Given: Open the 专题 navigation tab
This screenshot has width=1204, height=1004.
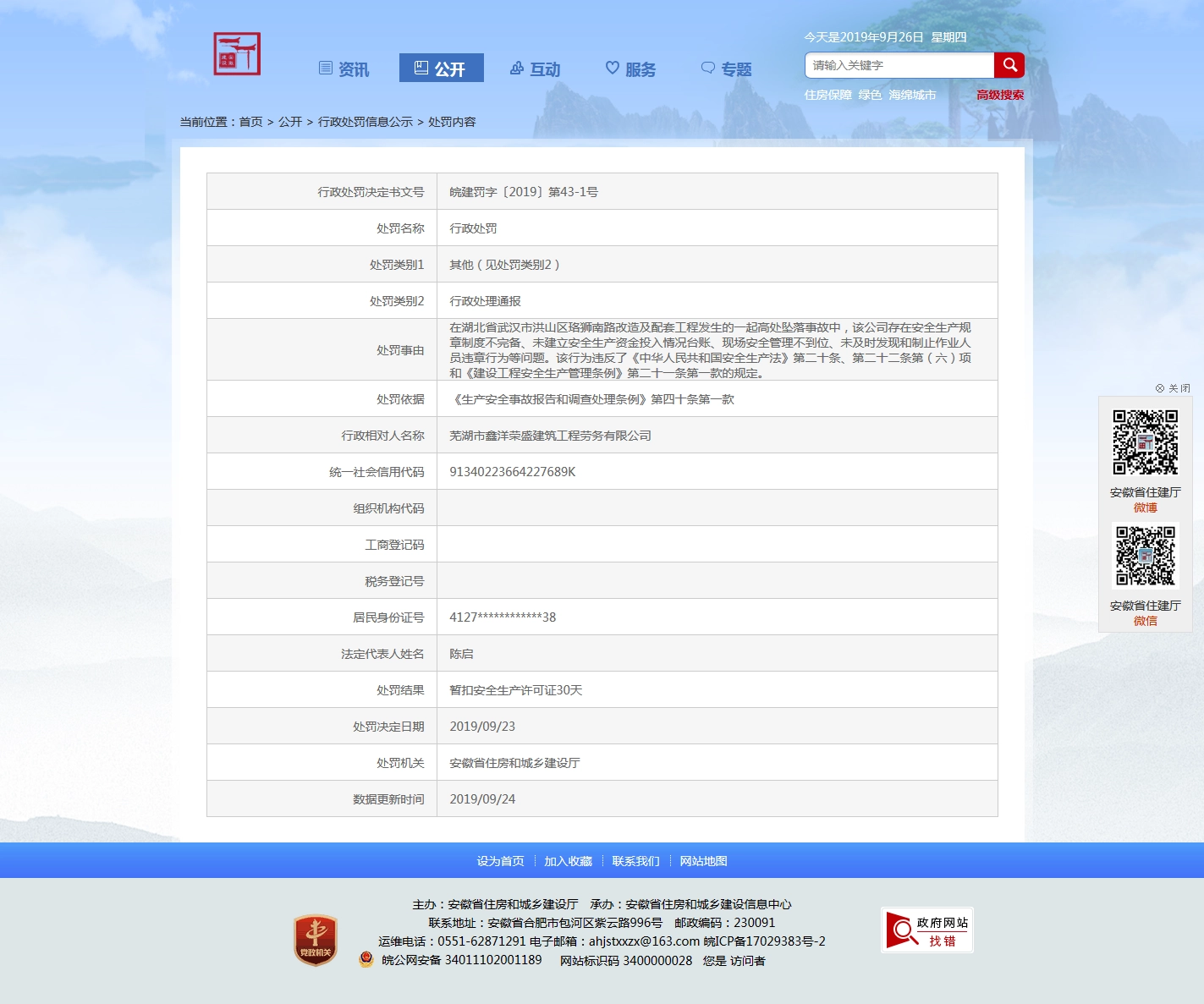Looking at the screenshot, I should [x=727, y=69].
